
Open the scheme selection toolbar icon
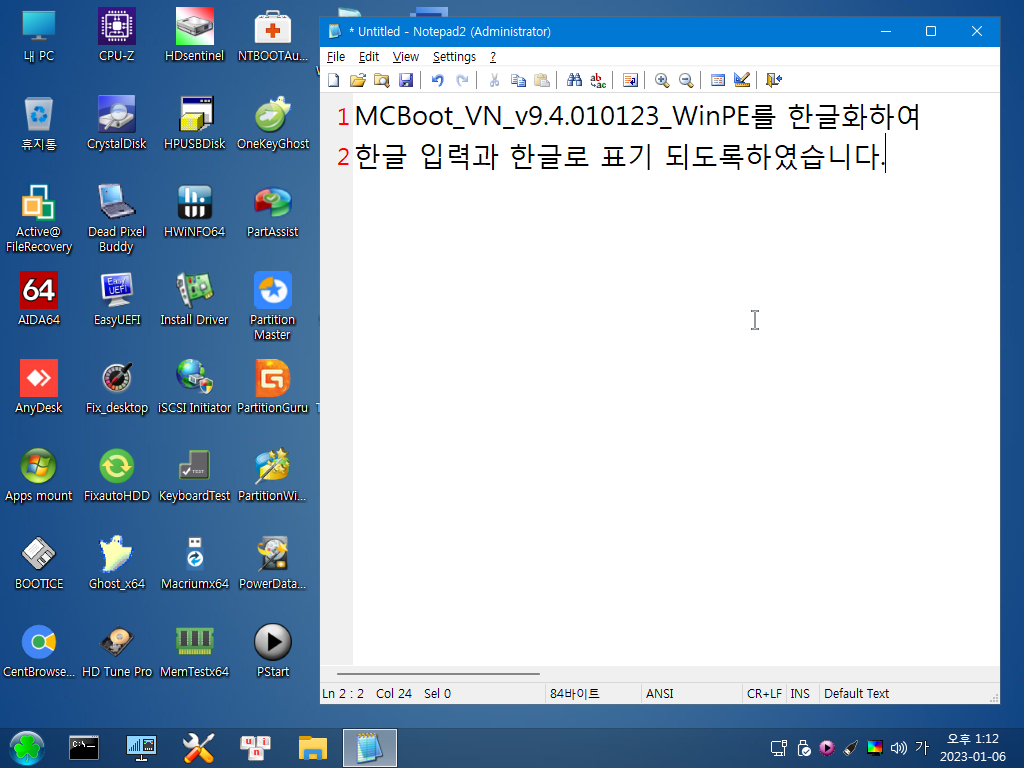pyautogui.click(x=718, y=80)
